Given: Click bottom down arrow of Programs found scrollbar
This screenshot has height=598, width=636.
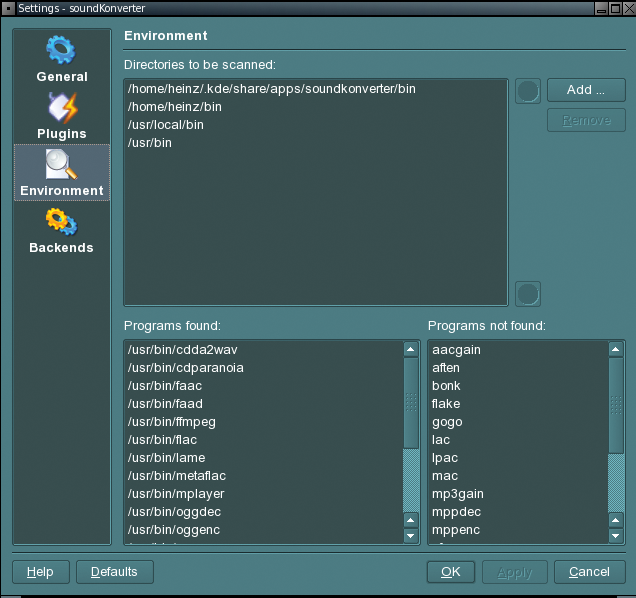Looking at the screenshot, I should pos(411,536).
